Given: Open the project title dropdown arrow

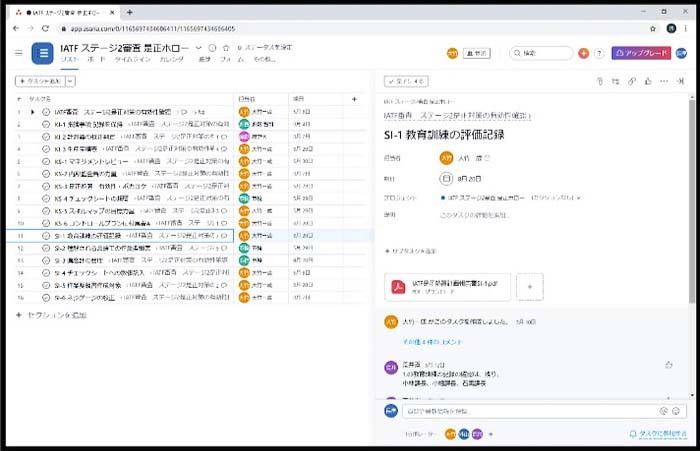Looking at the screenshot, I should click(x=199, y=47).
